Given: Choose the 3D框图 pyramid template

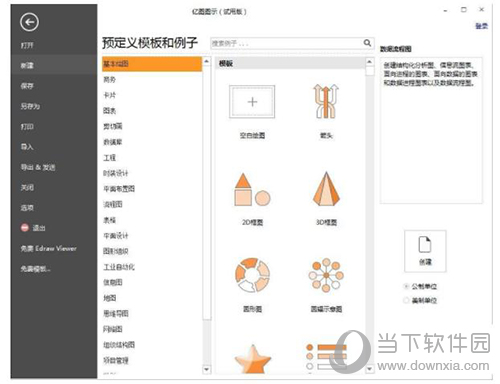Looking at the screenshot, I should (x=326, y=189).
